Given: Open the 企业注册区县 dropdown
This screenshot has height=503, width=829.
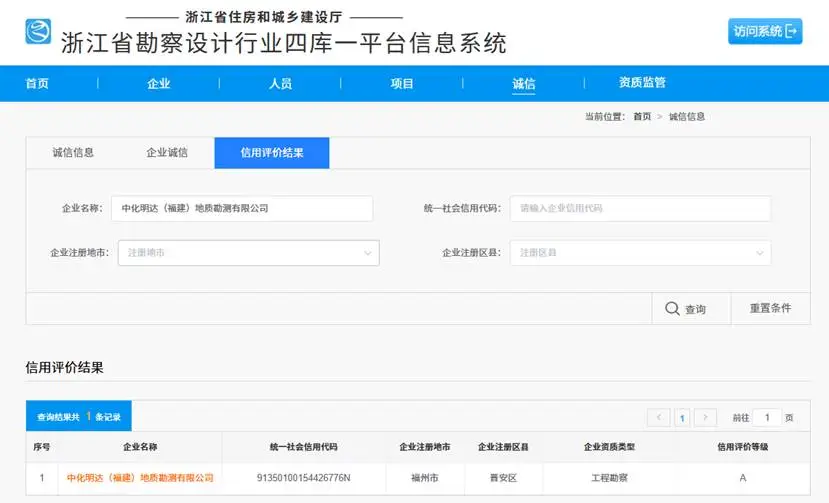Looking at the screenshot, I should 640,253.
